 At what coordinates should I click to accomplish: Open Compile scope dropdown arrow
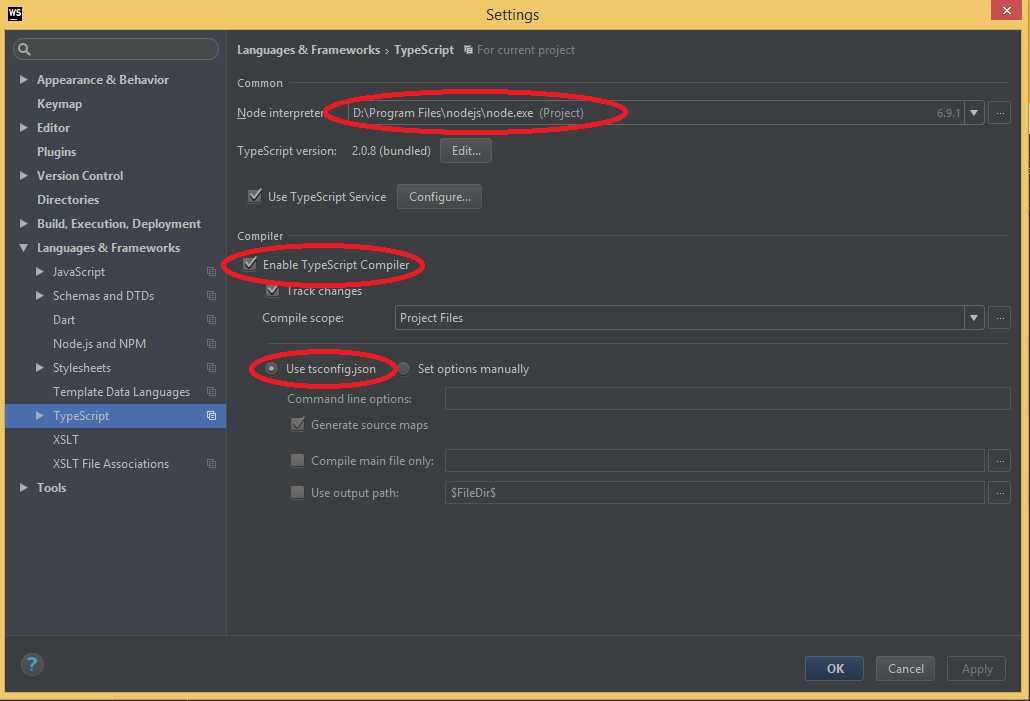point(974,318)
